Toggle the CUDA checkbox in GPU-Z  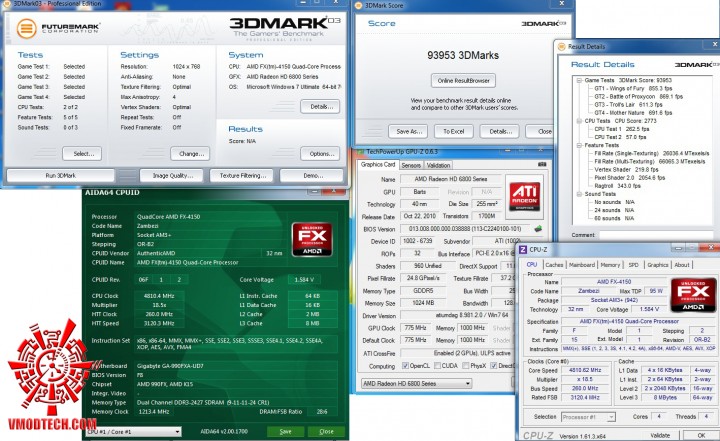(x=437, y=366)
